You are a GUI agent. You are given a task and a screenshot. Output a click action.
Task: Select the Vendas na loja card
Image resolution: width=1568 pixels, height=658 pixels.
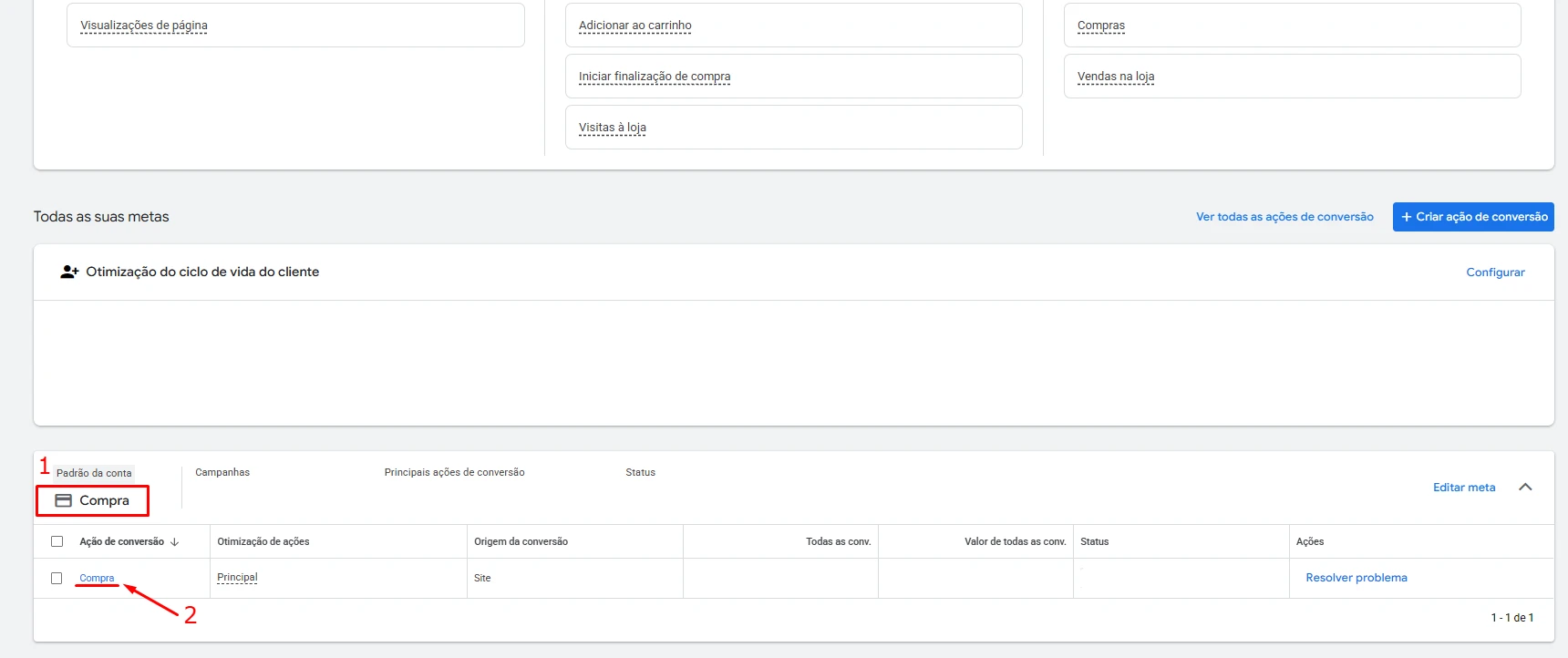(x=1292, y=77)
